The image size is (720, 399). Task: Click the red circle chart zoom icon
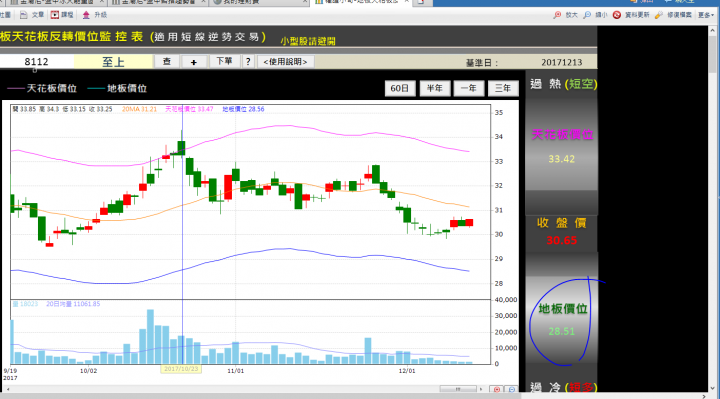pos(496,389)
